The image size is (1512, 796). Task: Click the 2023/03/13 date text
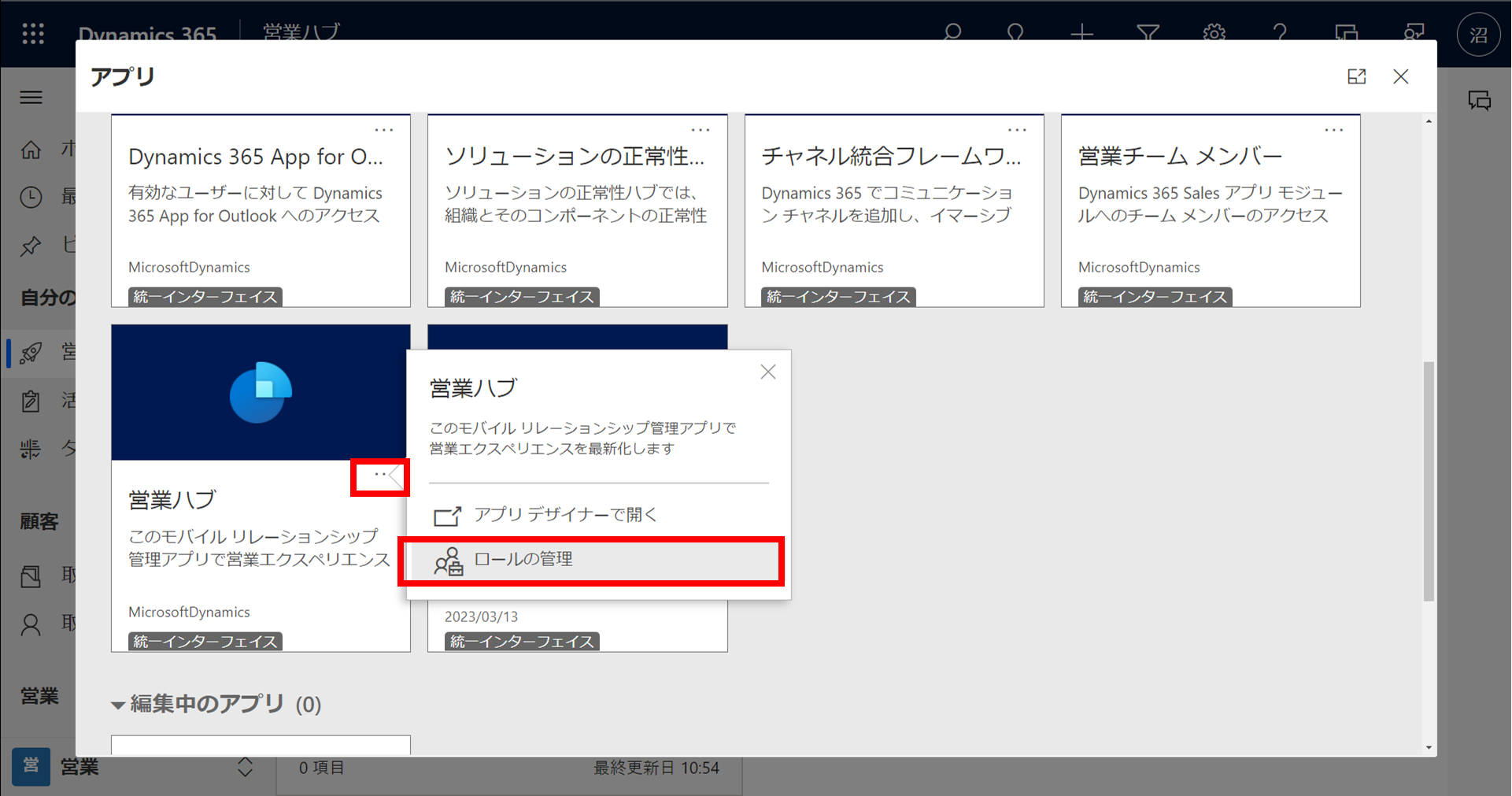[481, 616]
